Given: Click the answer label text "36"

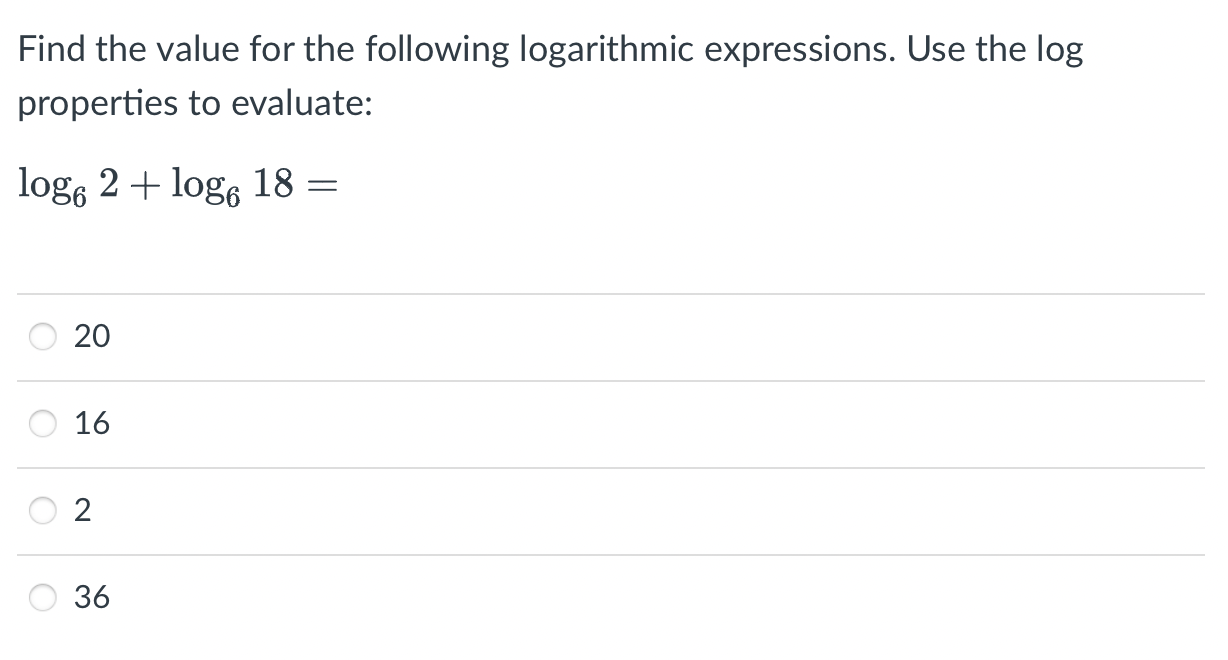Looking at the screenshot, I should [93, 599].
